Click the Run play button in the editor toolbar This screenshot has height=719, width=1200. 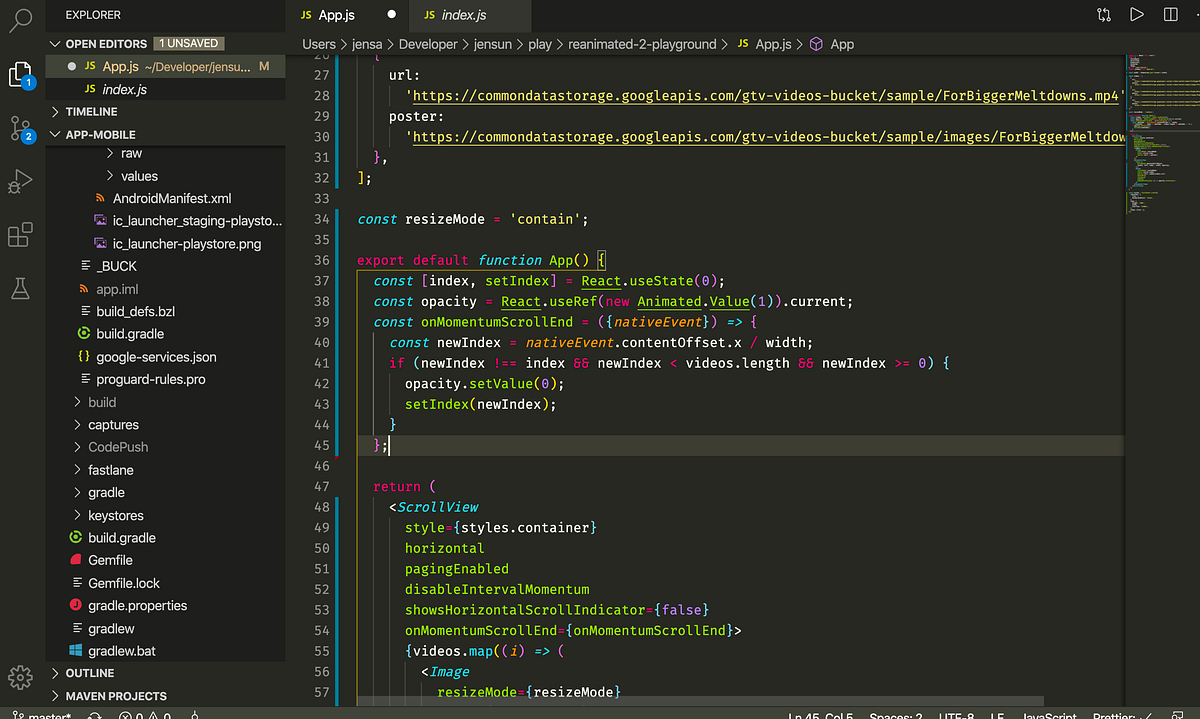point(1136,15)
